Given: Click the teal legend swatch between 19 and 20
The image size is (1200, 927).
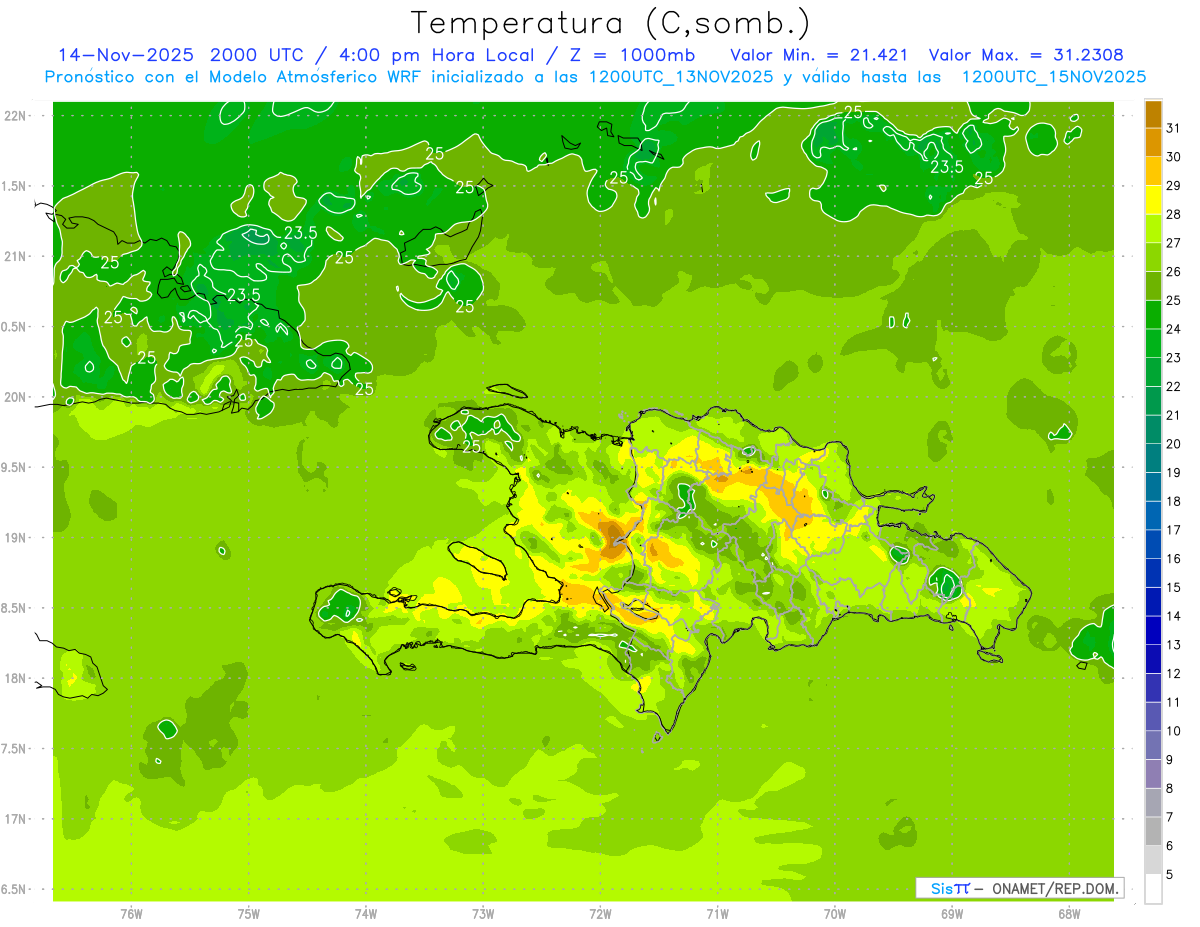Looking at the screenshot, I should tap(1153, 459).
